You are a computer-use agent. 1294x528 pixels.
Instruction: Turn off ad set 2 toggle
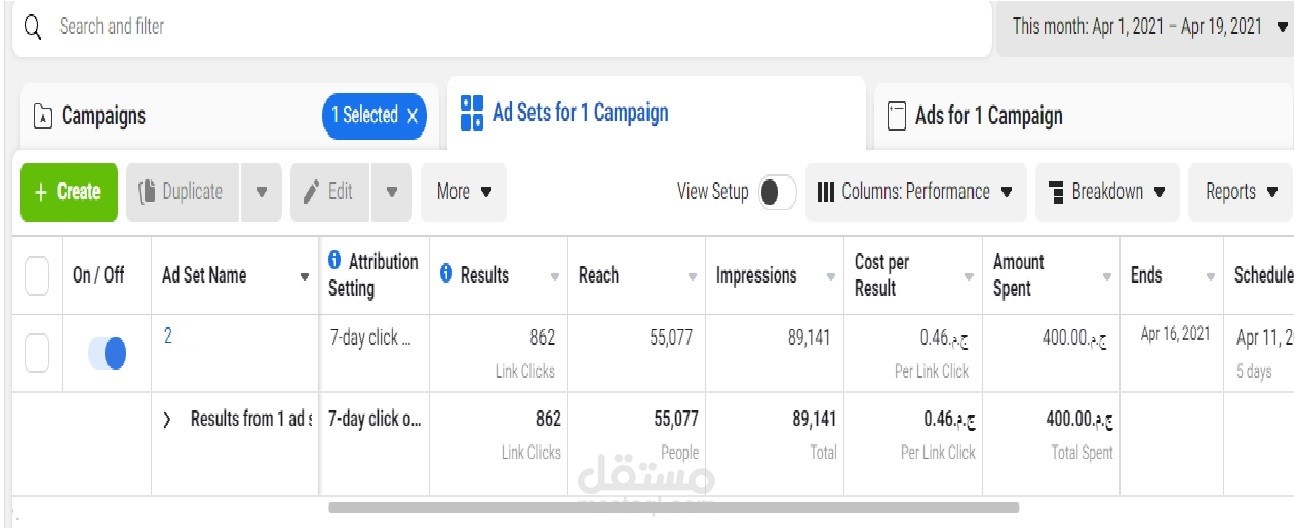pos(108,353)
